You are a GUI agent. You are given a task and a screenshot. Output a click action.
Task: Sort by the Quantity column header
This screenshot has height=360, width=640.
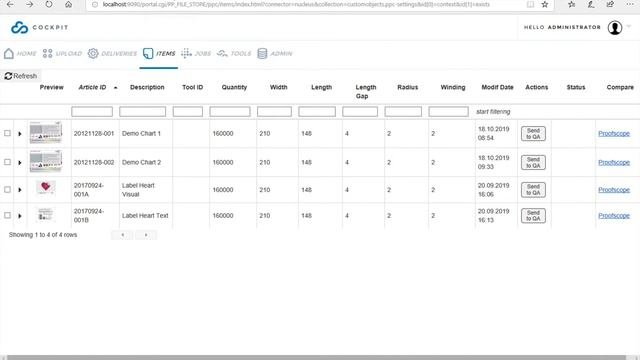coord(234,87)
